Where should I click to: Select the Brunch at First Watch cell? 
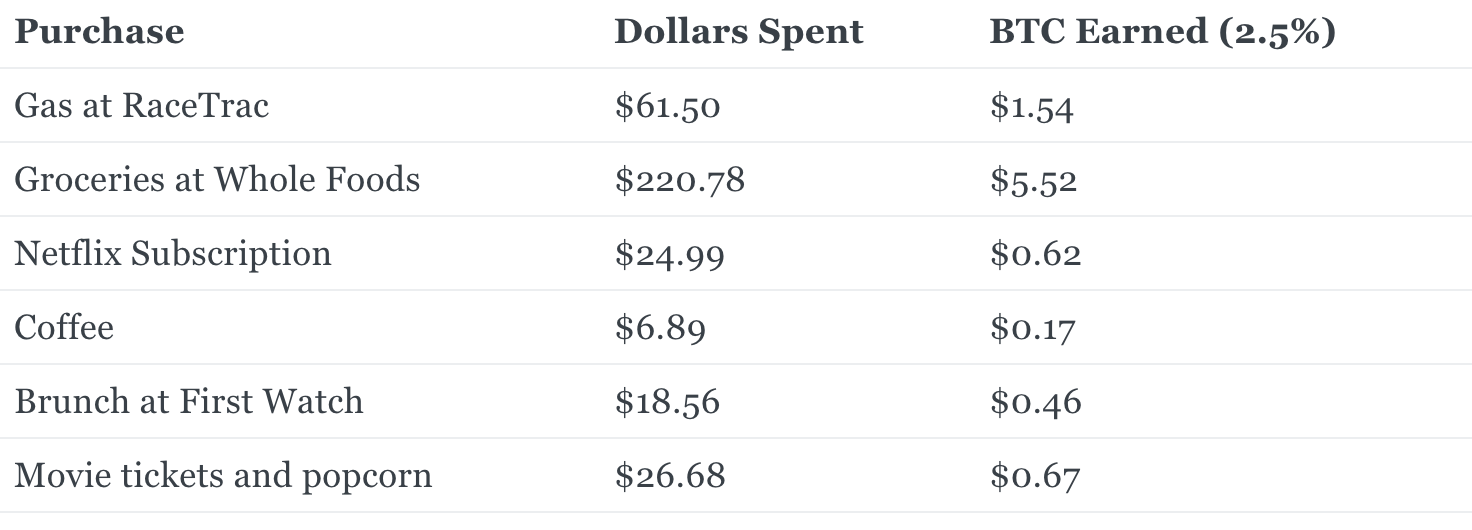[x=188, y=401]
